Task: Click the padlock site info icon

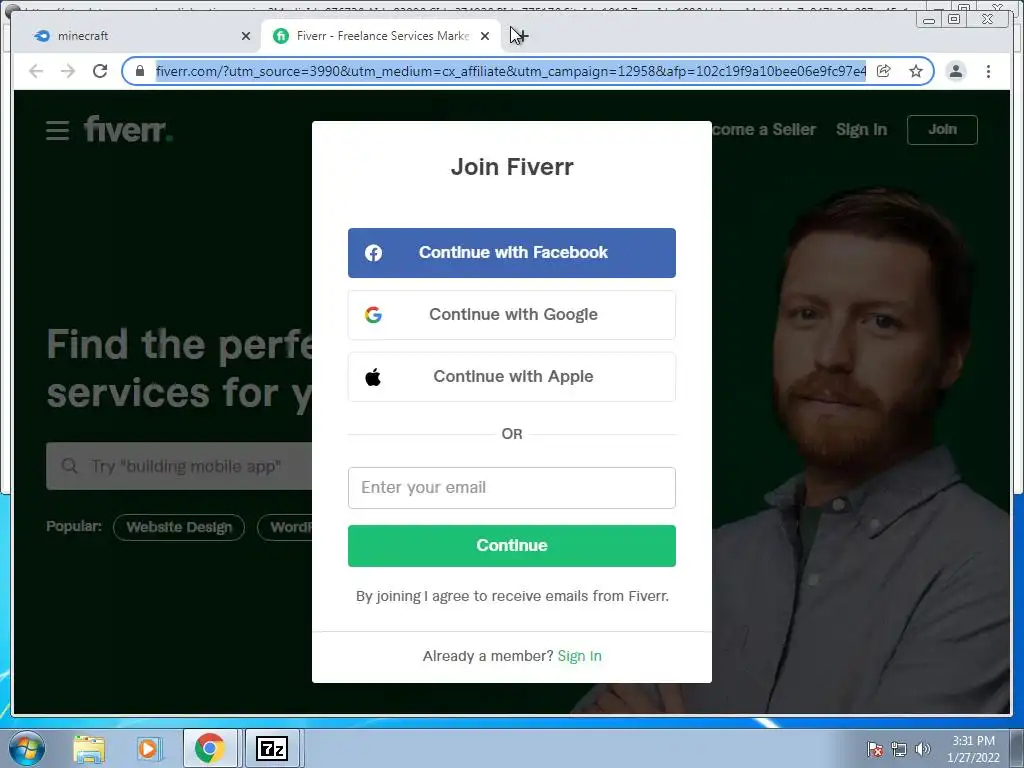Action: (140, 71)
